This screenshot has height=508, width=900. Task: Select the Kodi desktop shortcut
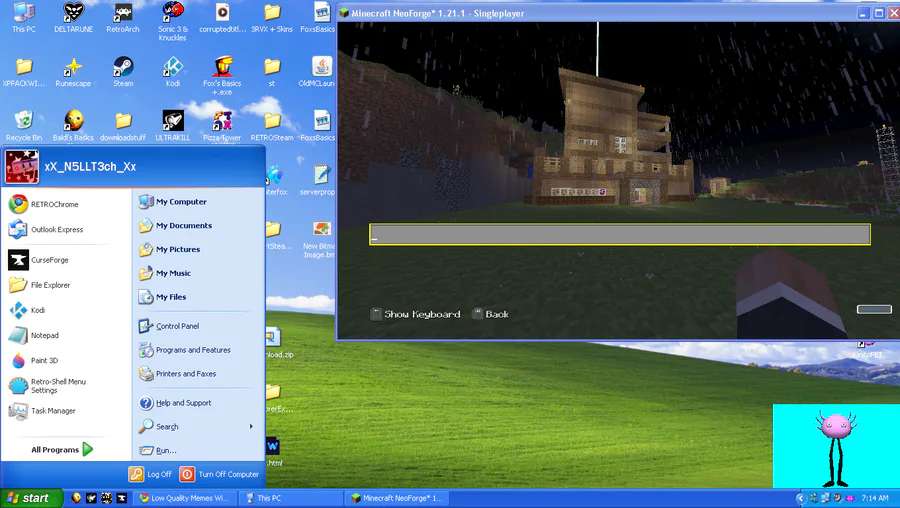pyautogui.click(x=173, y=72)
